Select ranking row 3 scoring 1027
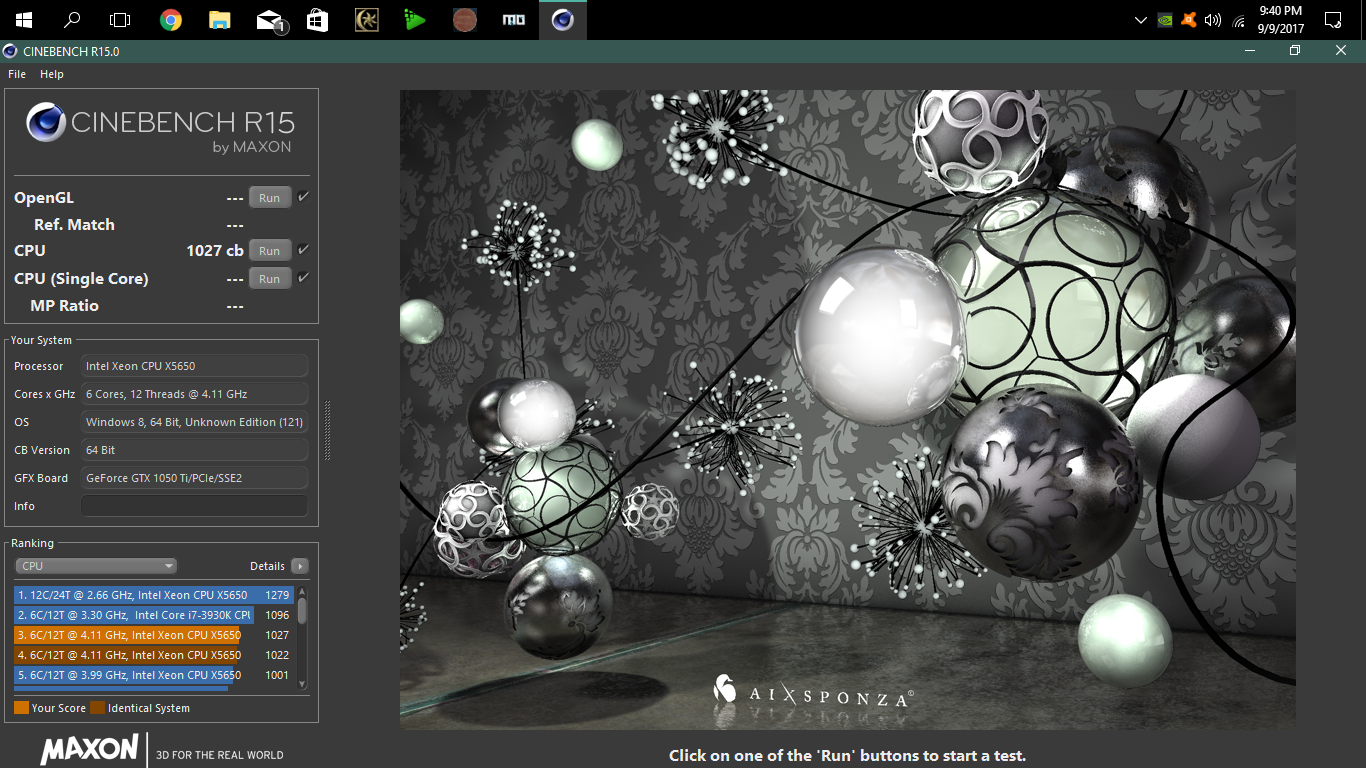 tap(154, 635)
